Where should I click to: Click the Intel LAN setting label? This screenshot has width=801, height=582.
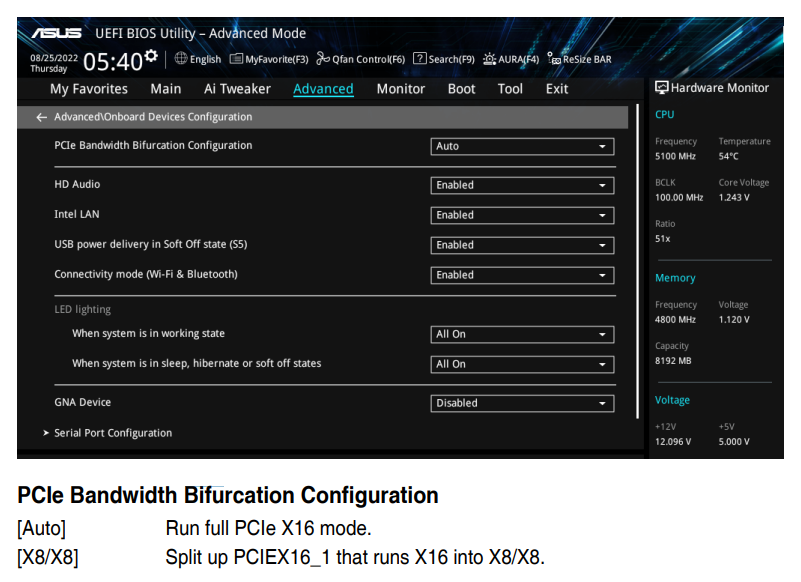pyautogui.click(x=77, y=215)
